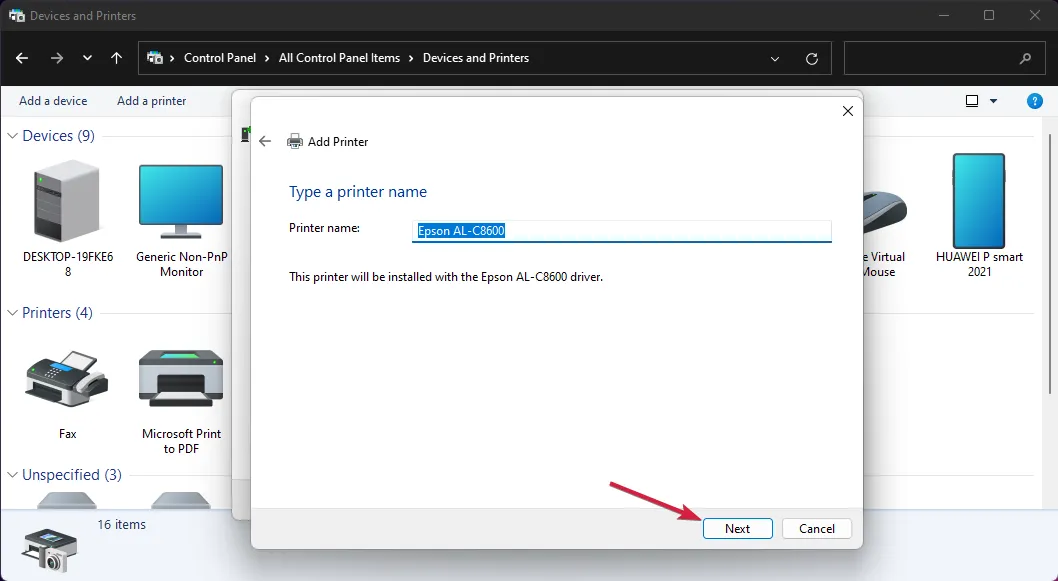1058x581 pixels.
Task: Collapse the Printers (4) group
Action: [x=13, y=313]
